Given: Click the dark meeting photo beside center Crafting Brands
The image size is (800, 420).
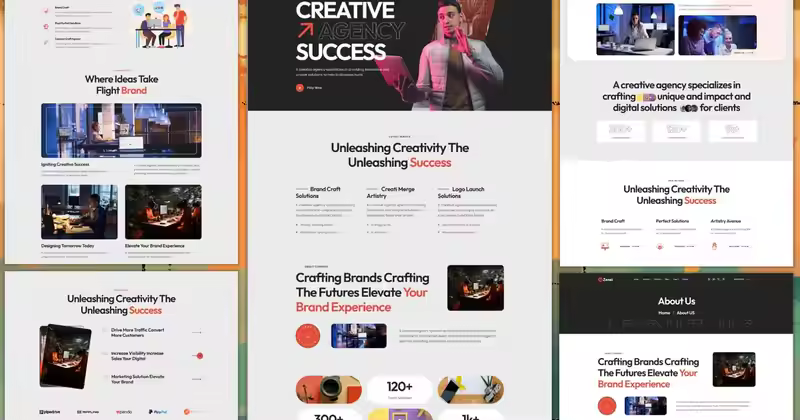Looking at the screenshot, I should click(476, 288).
